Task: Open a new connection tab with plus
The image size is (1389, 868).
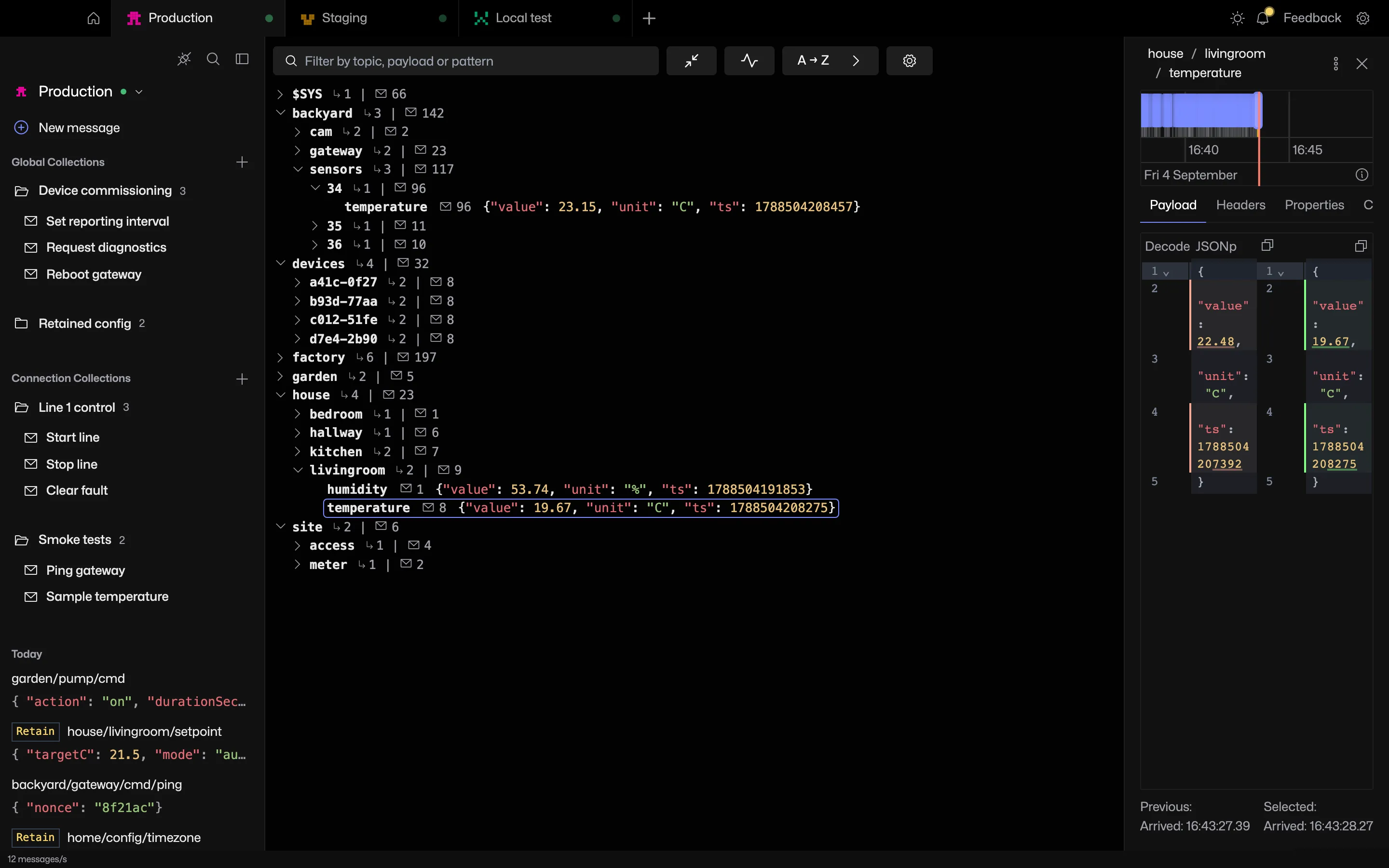Action: click(649, 18)
